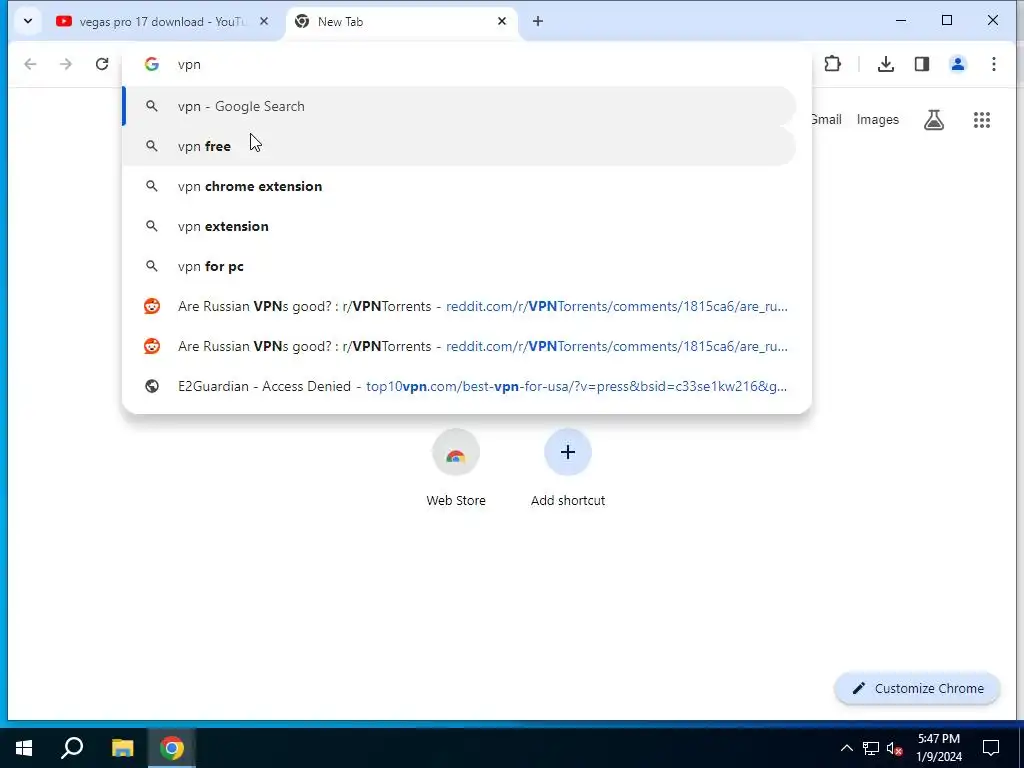Click the Google G icon in address bar
1024x768 pixels.
pyautogui.click(x=152, y=64)
